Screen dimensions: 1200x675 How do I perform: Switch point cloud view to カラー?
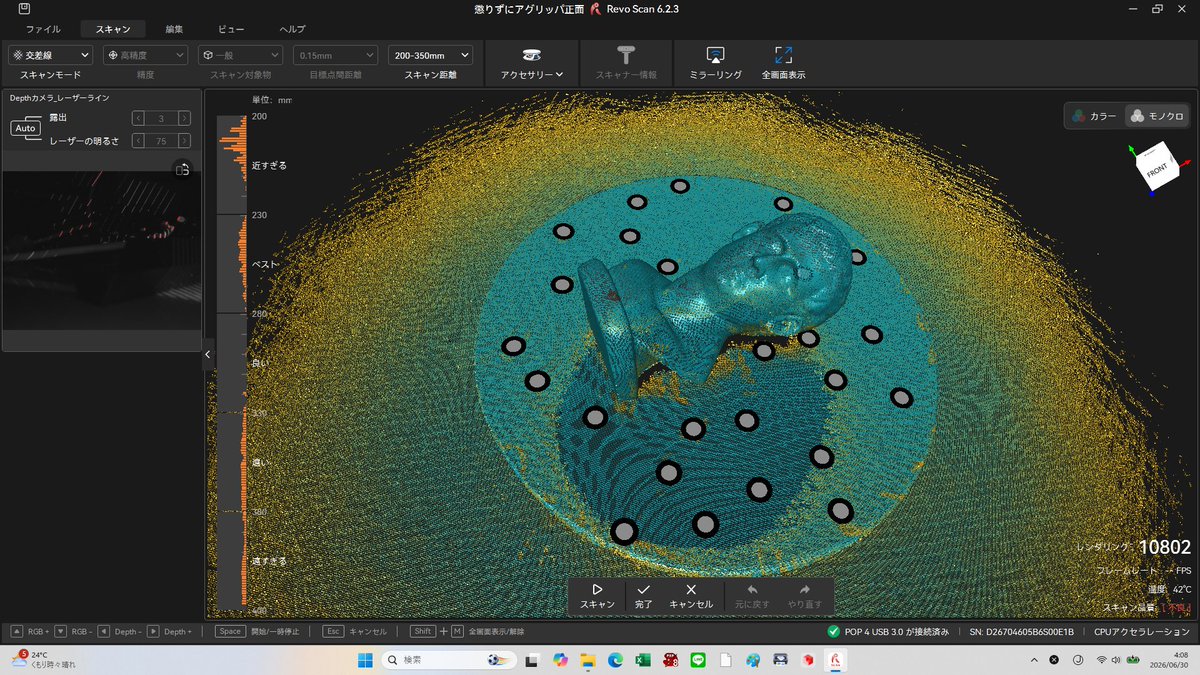click(1095, 116)
